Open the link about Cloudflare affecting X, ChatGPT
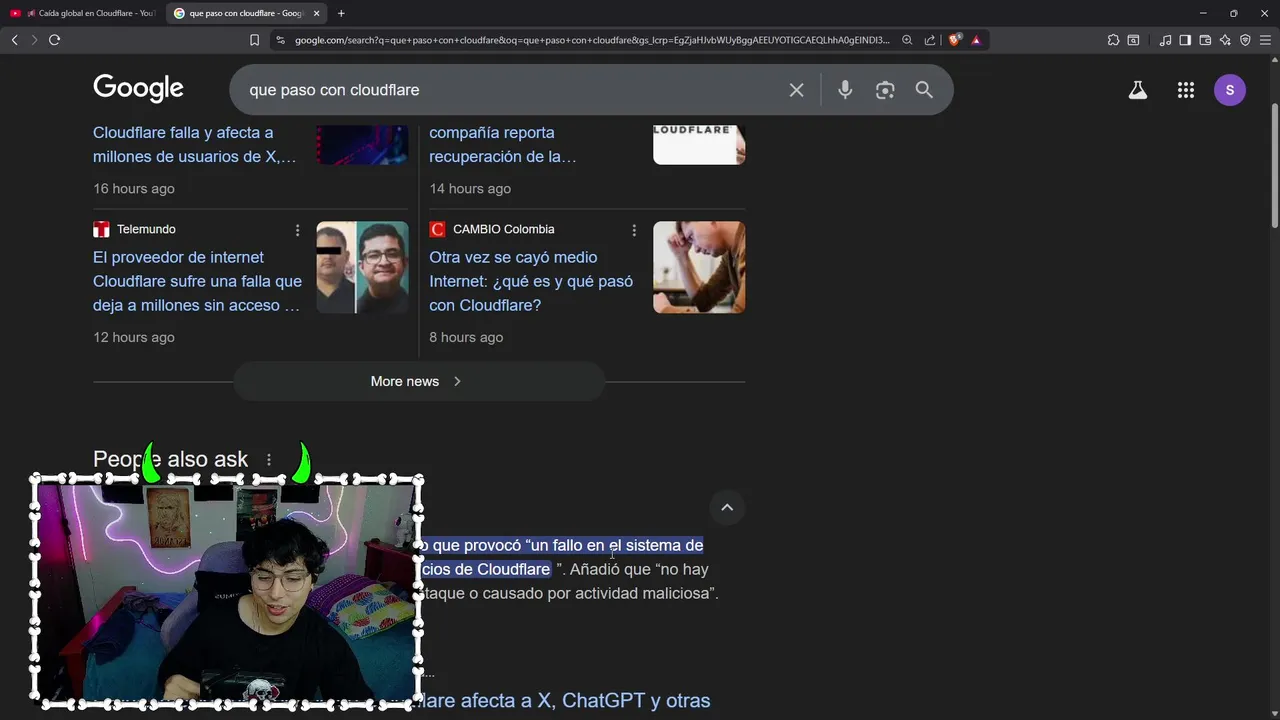Image resolution: width=1280 pixels, height=720 pixels. click(x=565, y=701)
